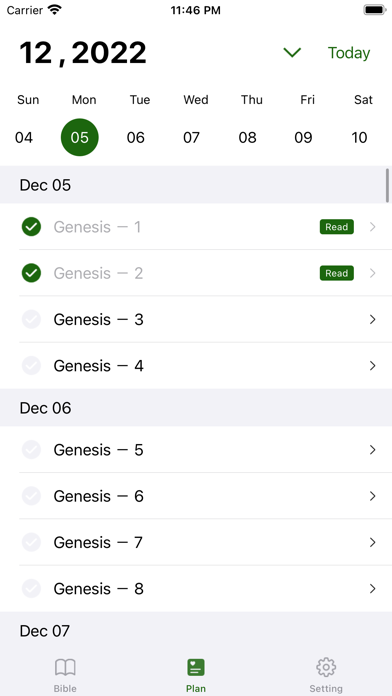Select Wednesday 07 in the week strip
Viewport: 392px width, 696px height.
coord(191,138)
